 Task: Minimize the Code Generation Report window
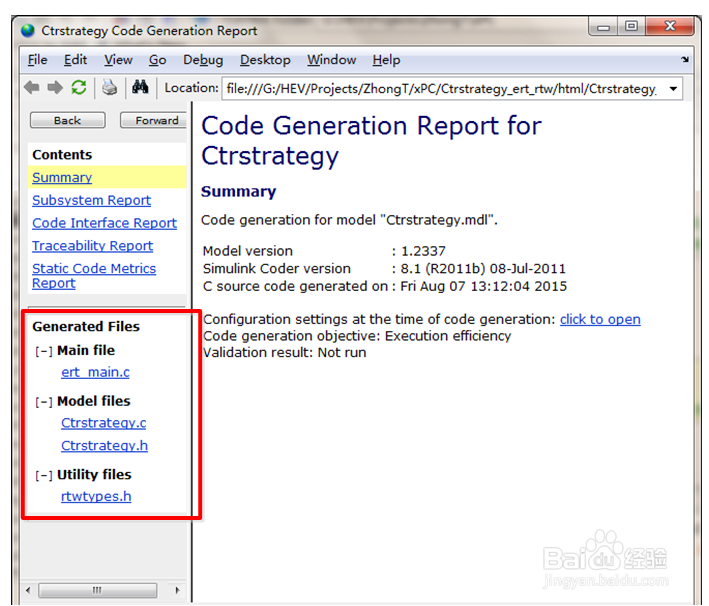click(x=603, y=27)
